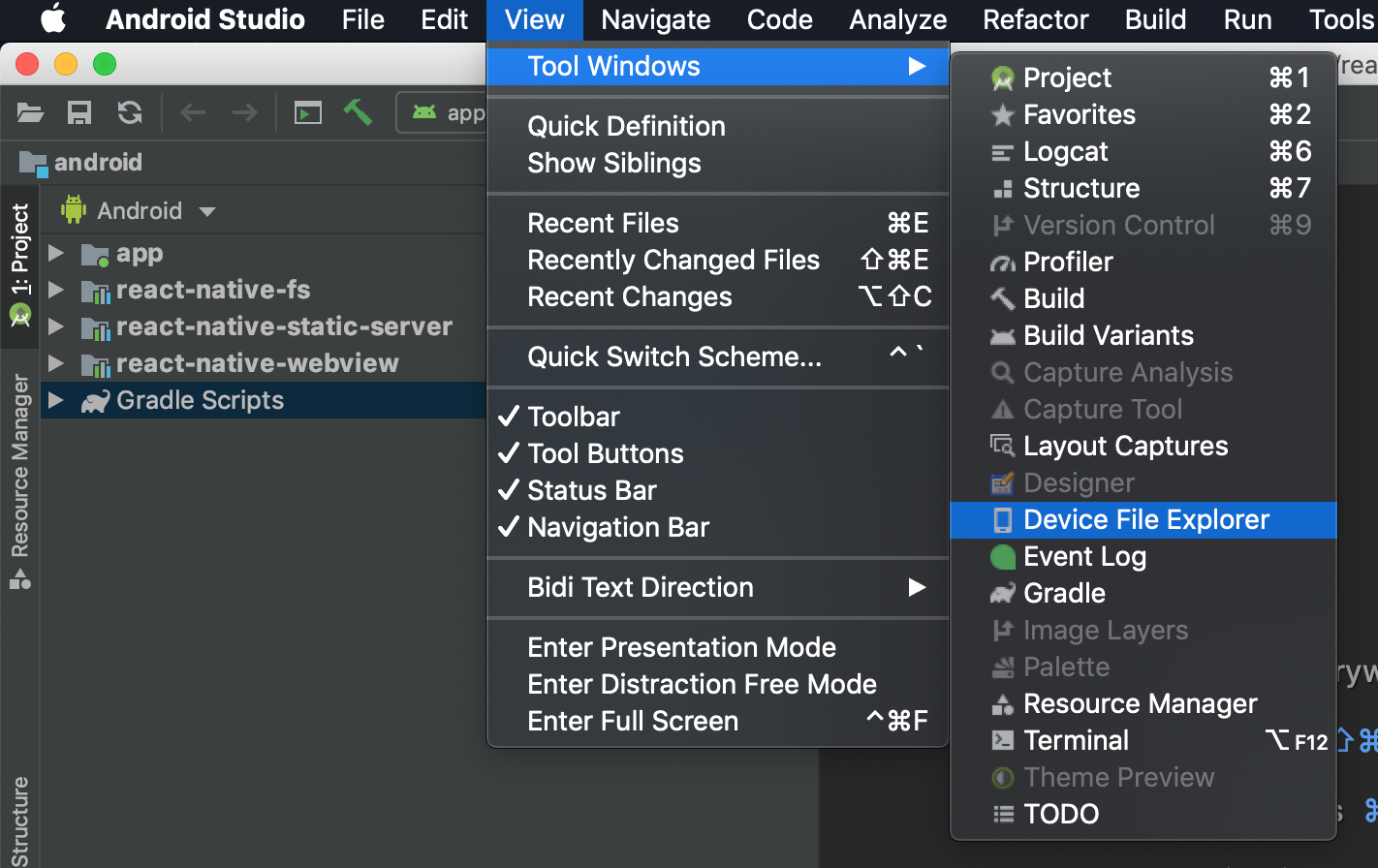
Task: Open the Apple menu
Action: click(53, 19)
